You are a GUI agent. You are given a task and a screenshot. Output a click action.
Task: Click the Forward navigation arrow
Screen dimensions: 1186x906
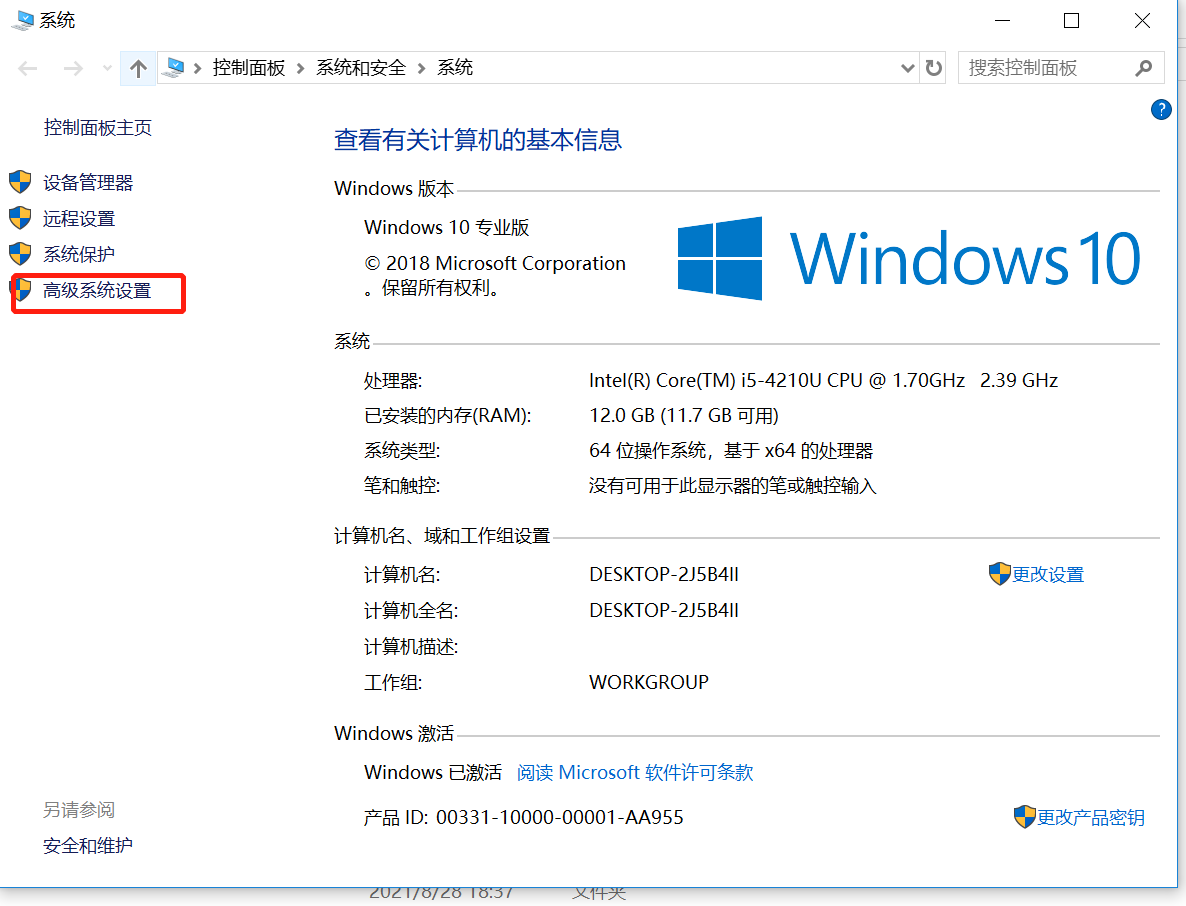tap(73, 69)
